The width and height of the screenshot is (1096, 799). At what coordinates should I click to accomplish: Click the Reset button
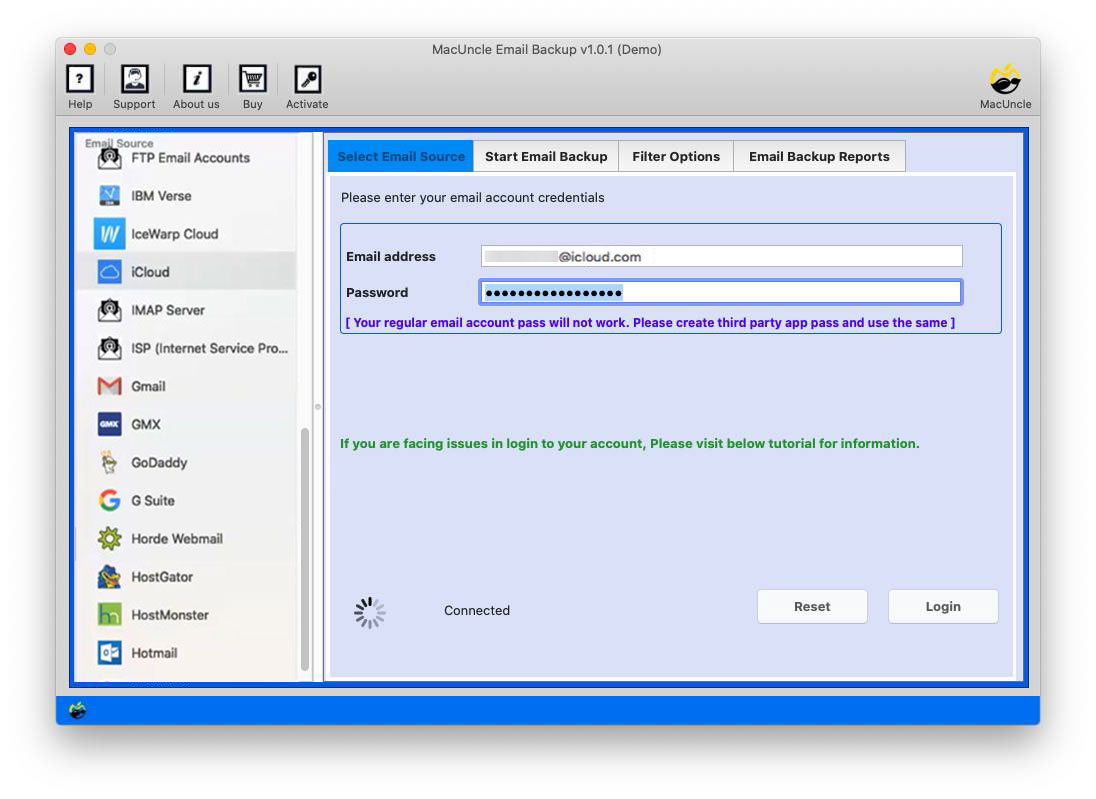pyautogui.click(x=812, y=606)
